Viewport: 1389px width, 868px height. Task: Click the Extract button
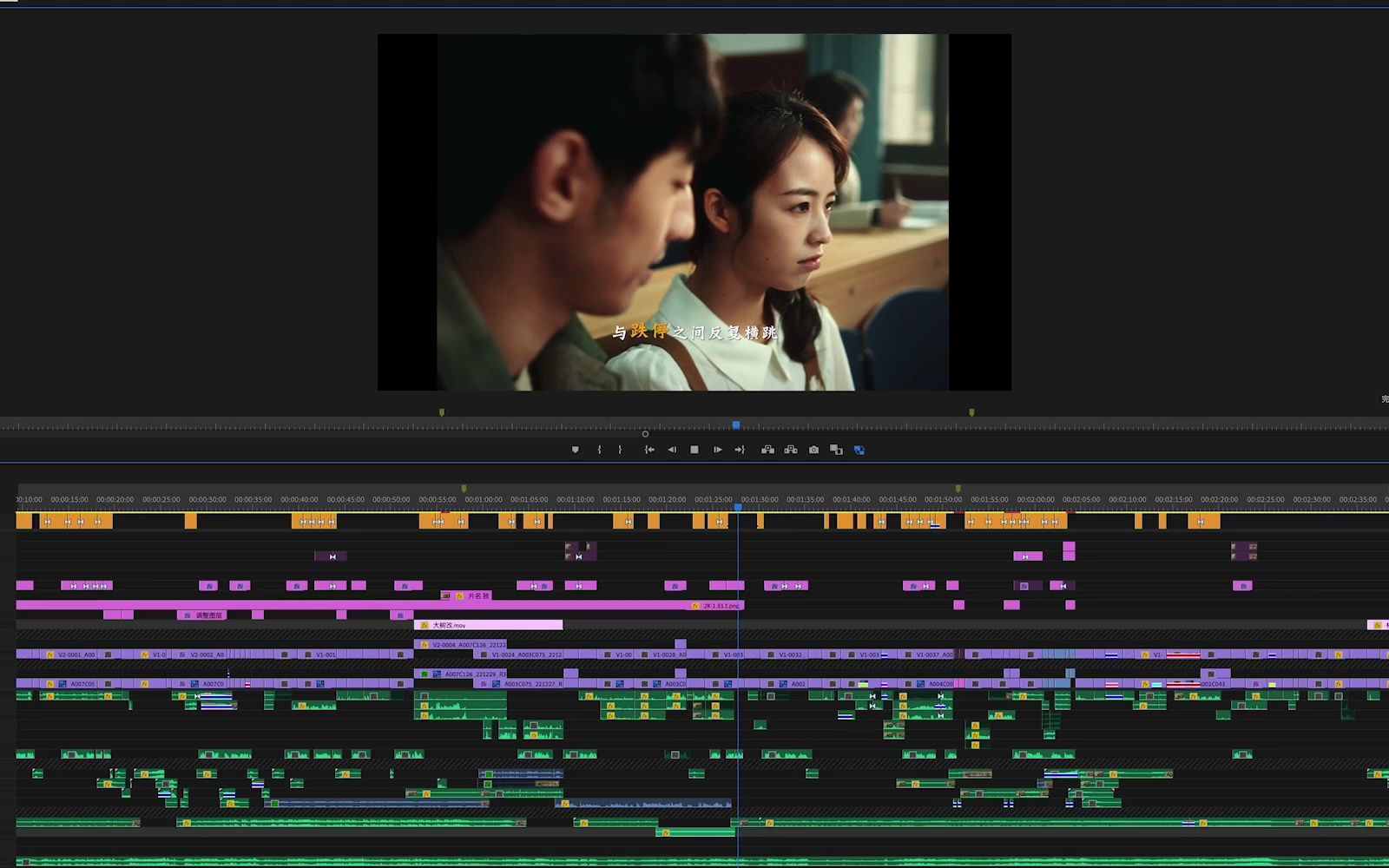pos(791,450)
